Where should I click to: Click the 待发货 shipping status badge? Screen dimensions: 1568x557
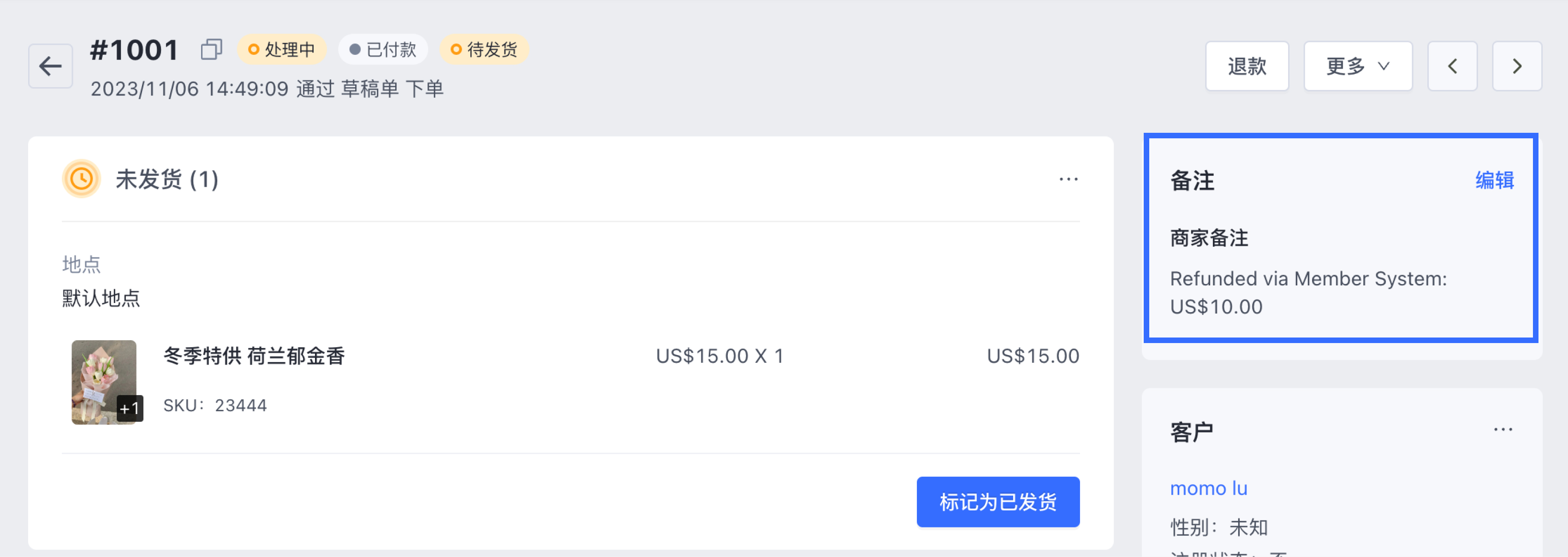(484, 49)
